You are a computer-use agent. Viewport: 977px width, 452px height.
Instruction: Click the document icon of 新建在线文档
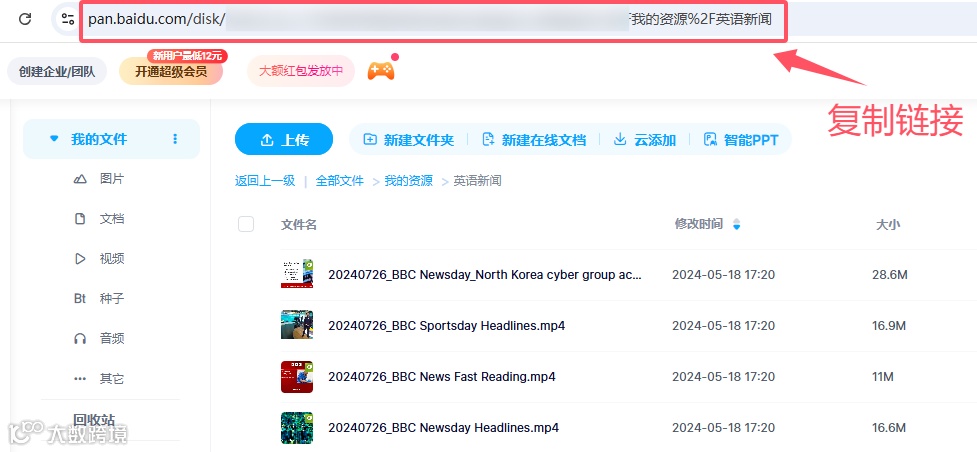pyautogui.click(x=488, y=140)
